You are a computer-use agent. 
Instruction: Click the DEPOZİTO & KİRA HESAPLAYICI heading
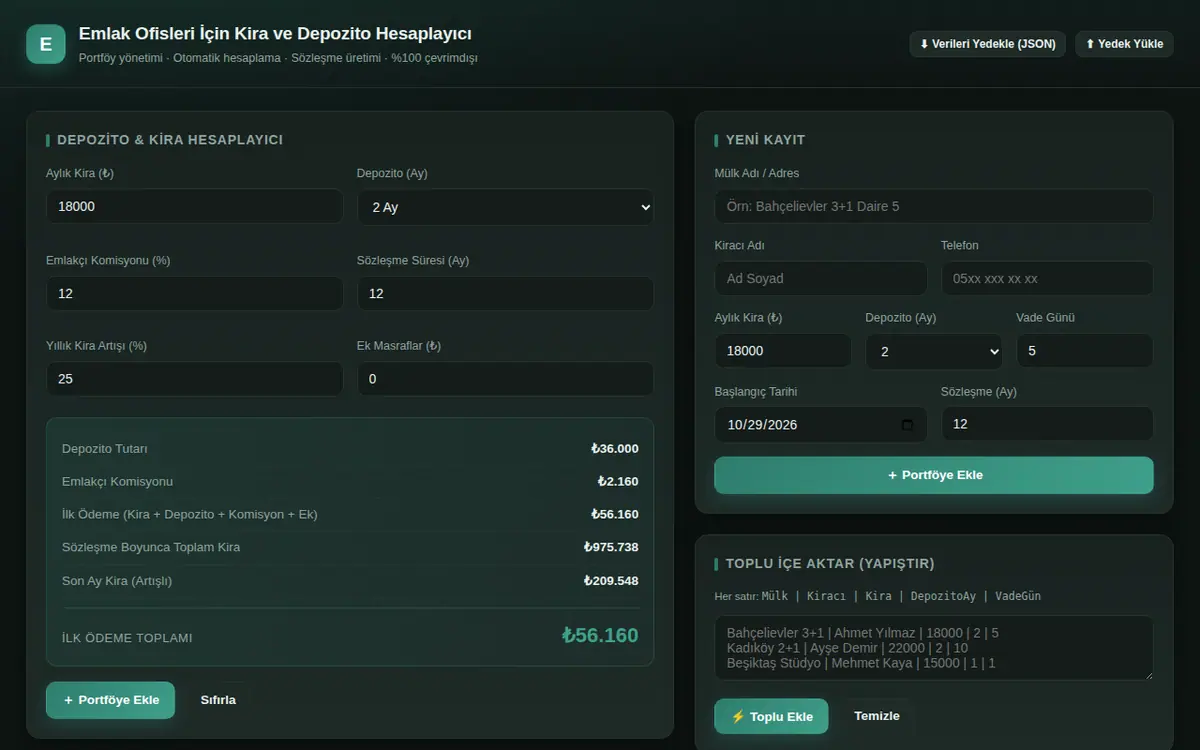click(170, 140)
